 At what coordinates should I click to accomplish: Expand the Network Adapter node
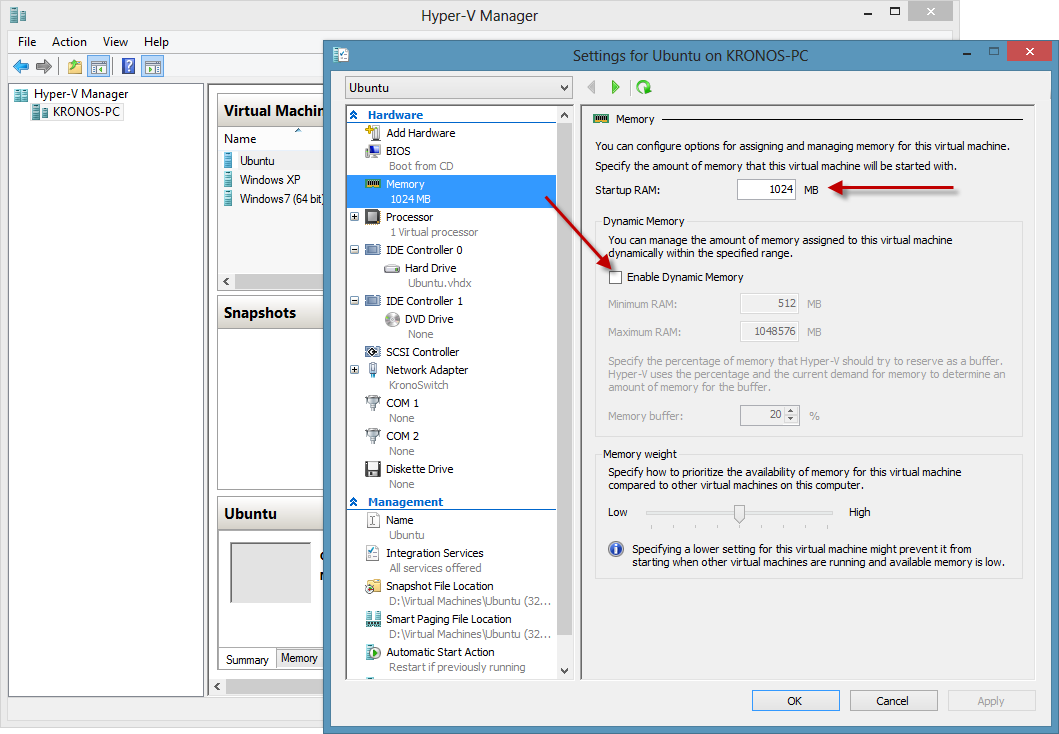click(x=355, y=370)
